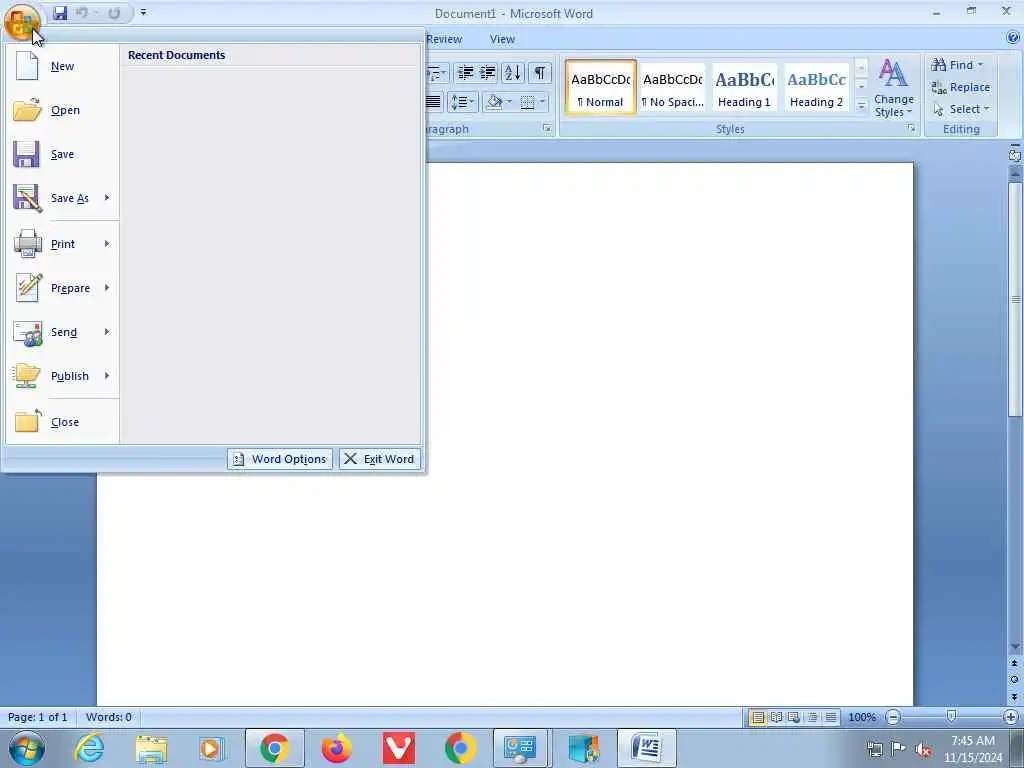1024x768 pixels.
Task: Click the Zoom In plus button
Action: (x=1011, y=717)
